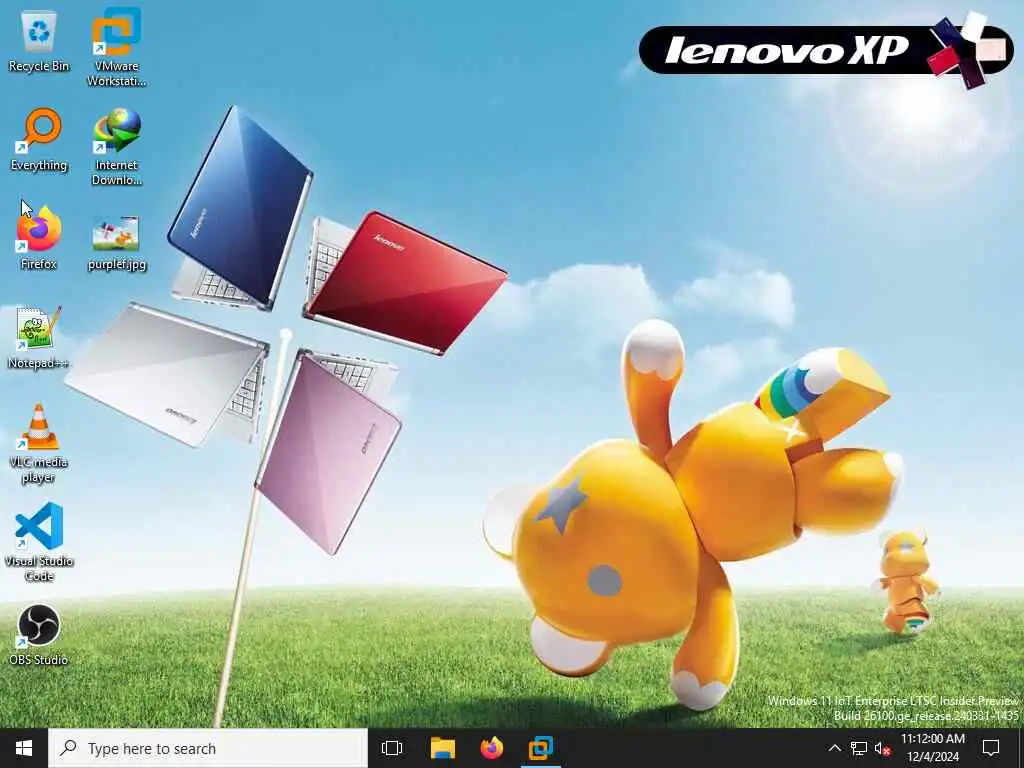Viewport: 1024px width, 768px height.
Task: Launch Firefox from the taskbar
Action: pos(492,748)
